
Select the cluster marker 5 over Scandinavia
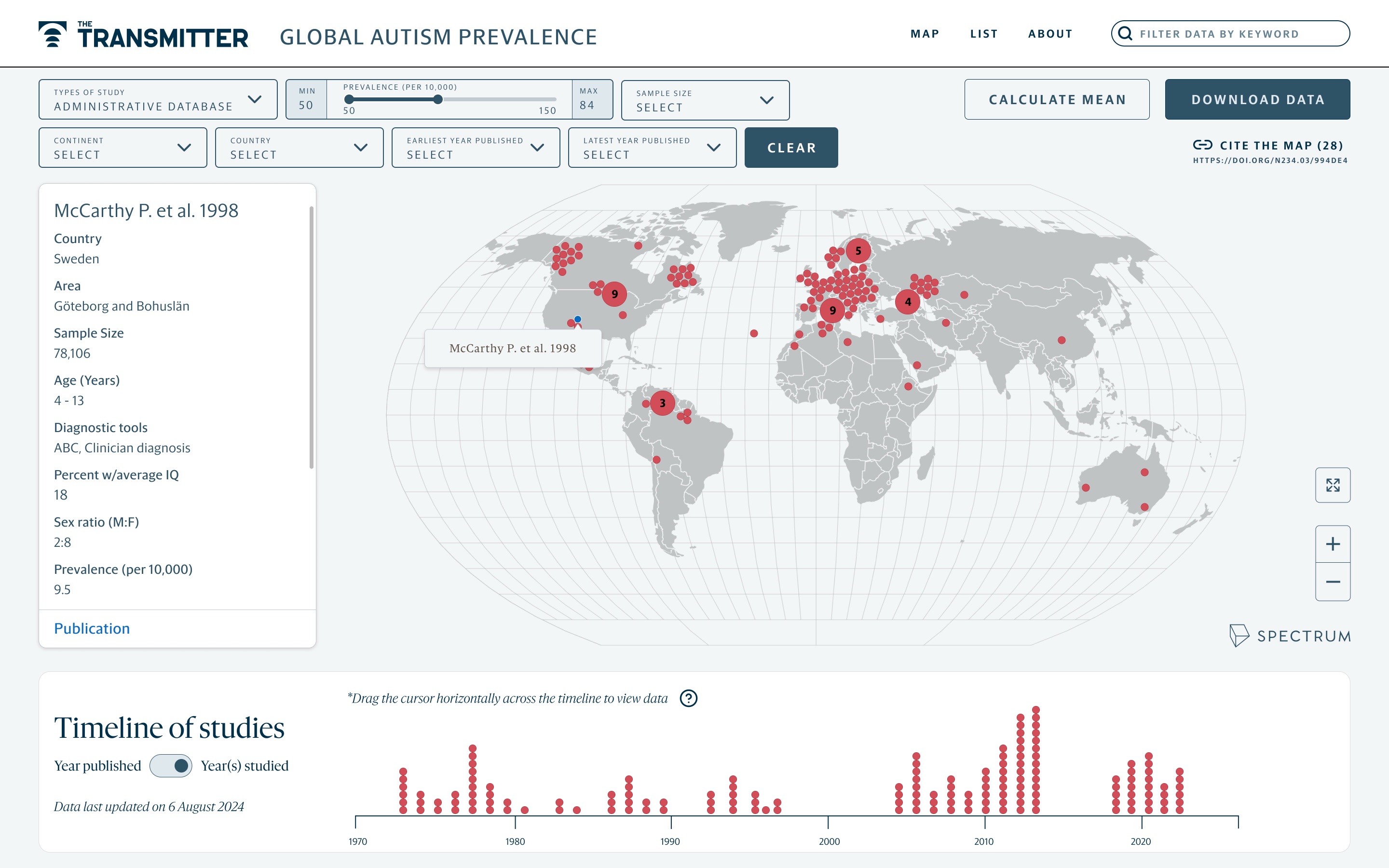pos(858,250)
